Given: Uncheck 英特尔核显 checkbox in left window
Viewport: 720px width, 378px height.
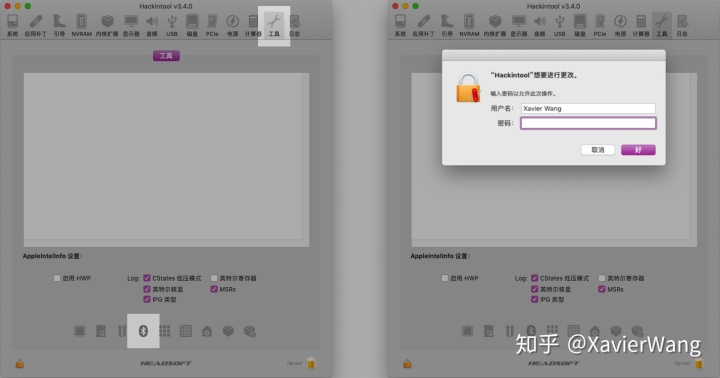Looking at the screenshot, I should (x=147, y=289).
